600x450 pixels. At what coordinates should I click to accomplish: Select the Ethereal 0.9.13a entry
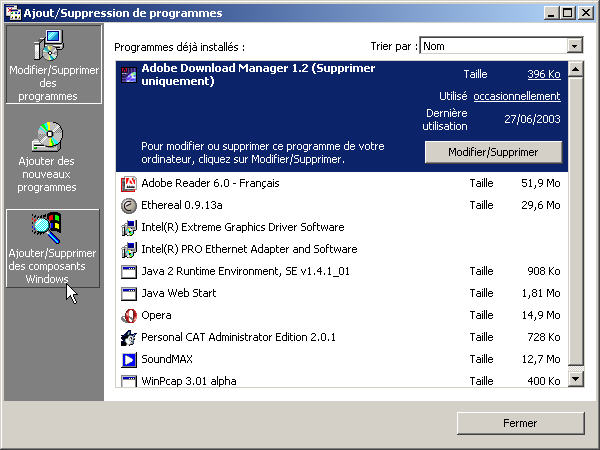click(342, 205)
